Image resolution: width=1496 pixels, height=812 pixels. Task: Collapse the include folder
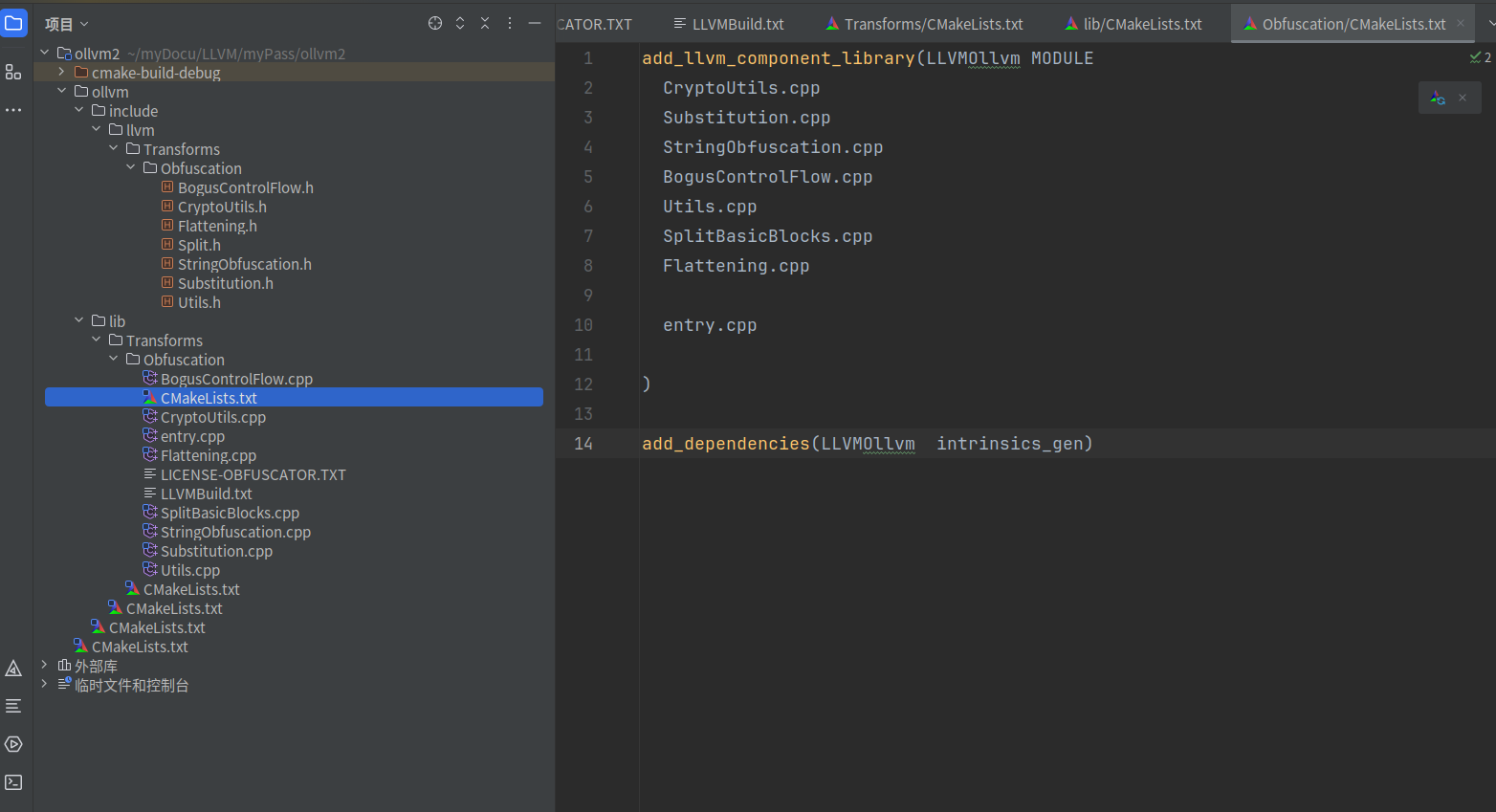(78, 111)
